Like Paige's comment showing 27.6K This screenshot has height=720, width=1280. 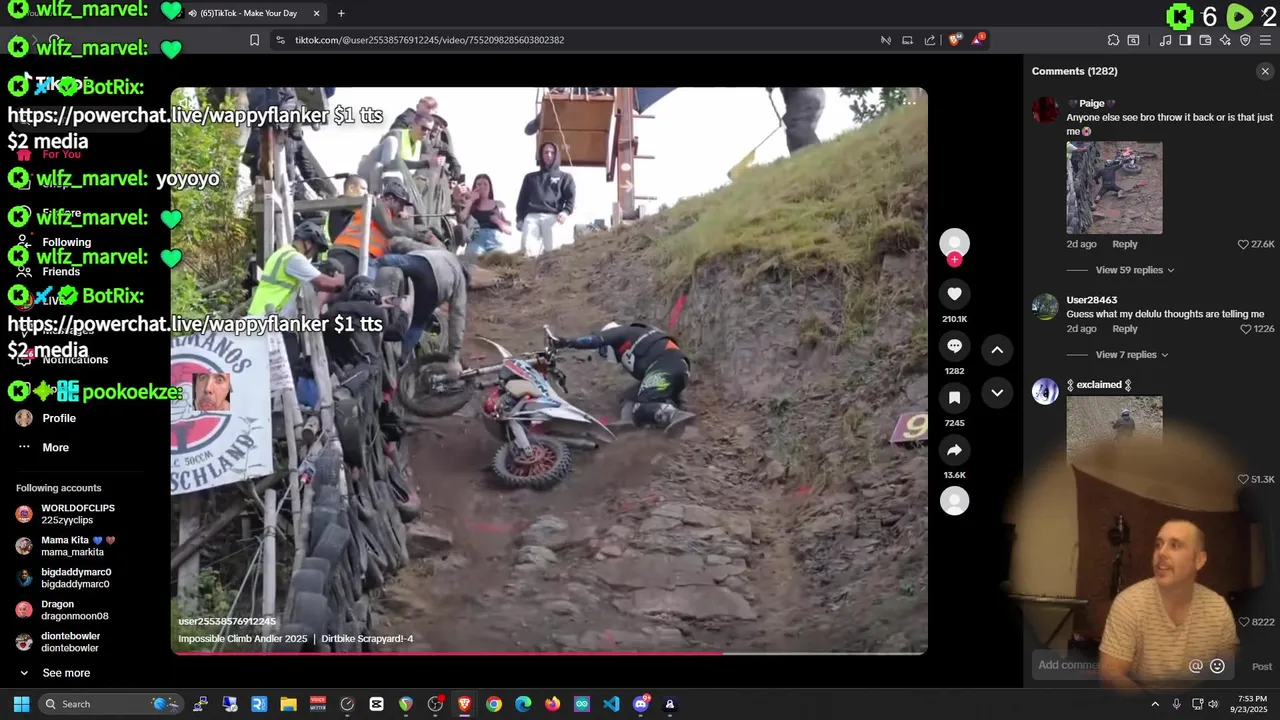pyautogui.click(x=1243, y=244)
